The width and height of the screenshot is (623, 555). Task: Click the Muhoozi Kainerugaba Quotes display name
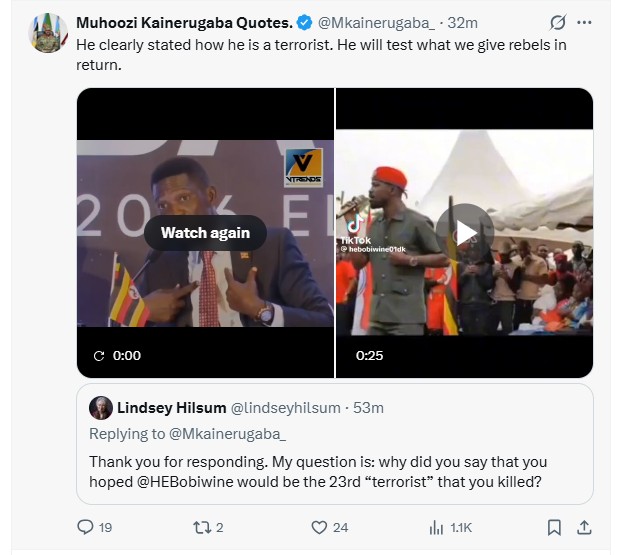tap(186, 23)
